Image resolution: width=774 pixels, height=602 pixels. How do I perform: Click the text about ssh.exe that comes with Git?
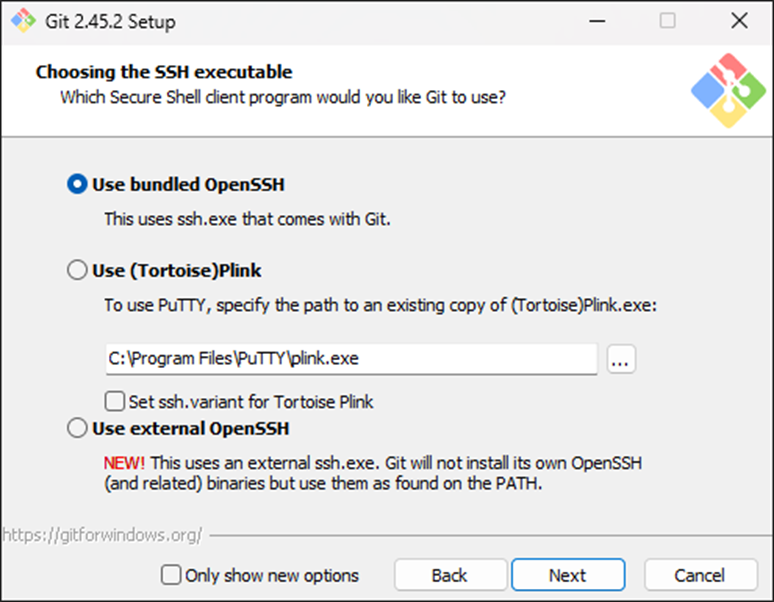click(247, 219)
